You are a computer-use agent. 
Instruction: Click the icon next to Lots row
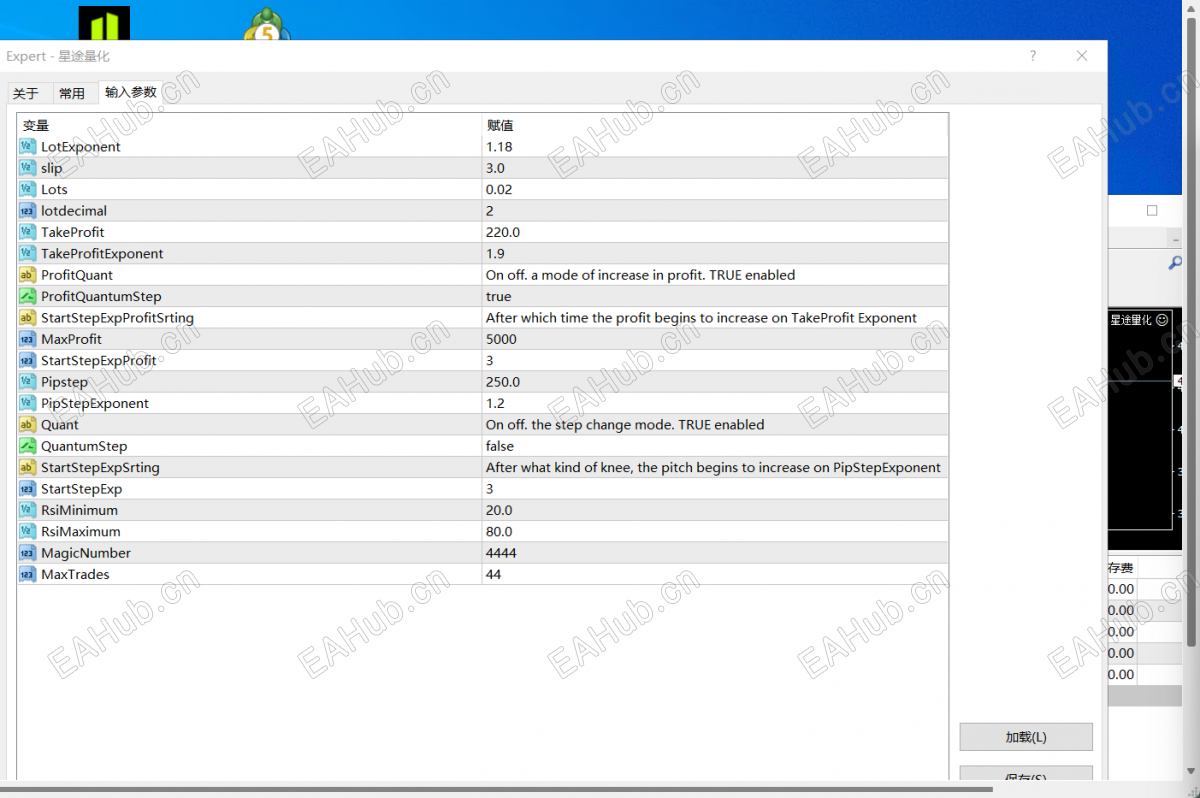point(28,189)
